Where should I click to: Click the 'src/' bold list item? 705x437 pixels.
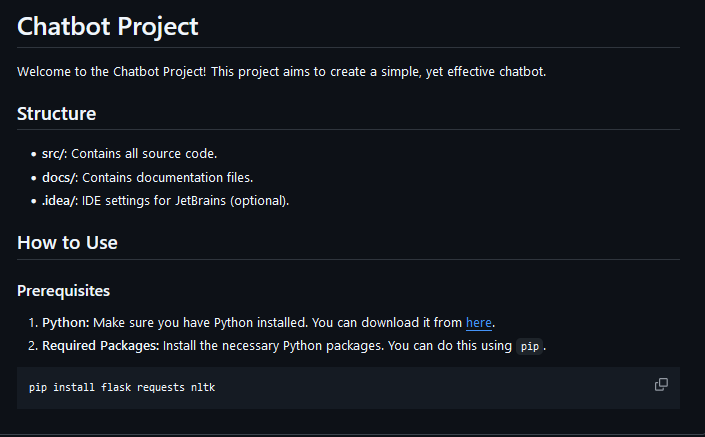[x=54, y=154]
